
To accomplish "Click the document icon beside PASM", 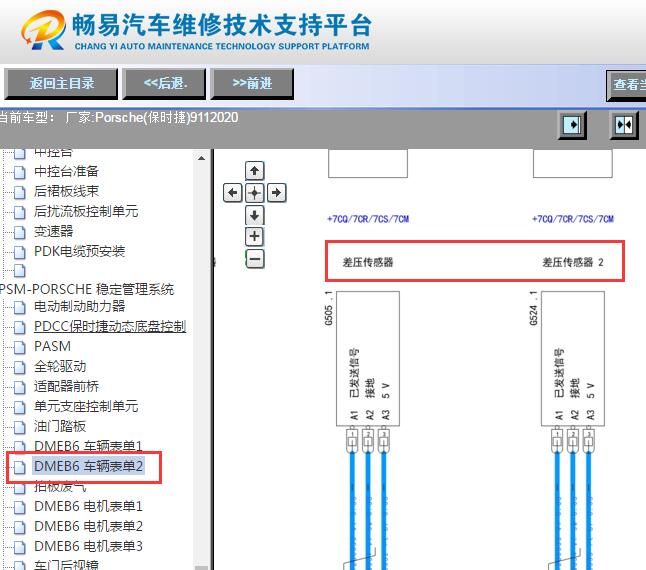I will coord(19,347).
